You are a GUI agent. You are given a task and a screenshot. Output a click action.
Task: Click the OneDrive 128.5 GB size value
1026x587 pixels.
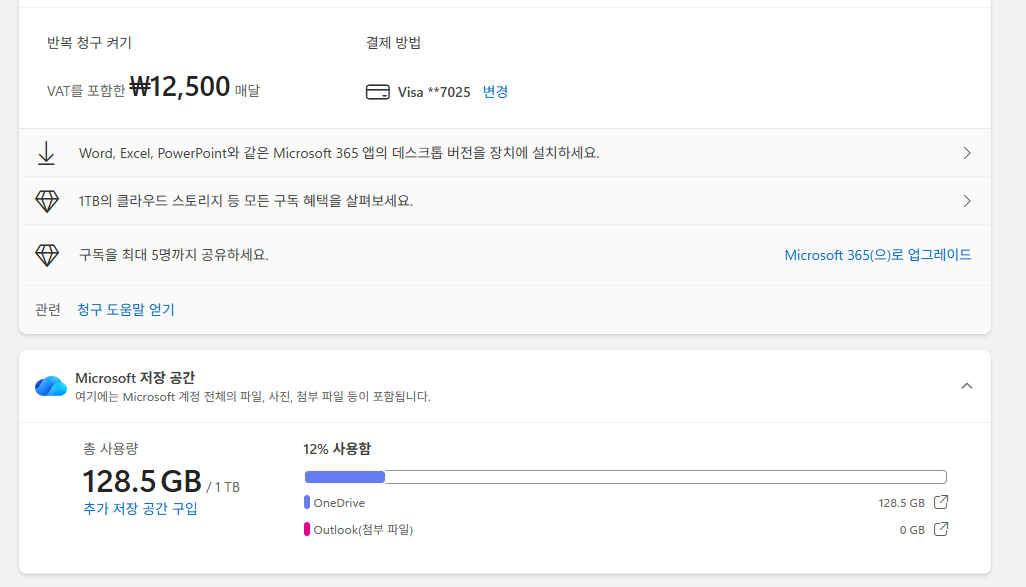point(901,503)
